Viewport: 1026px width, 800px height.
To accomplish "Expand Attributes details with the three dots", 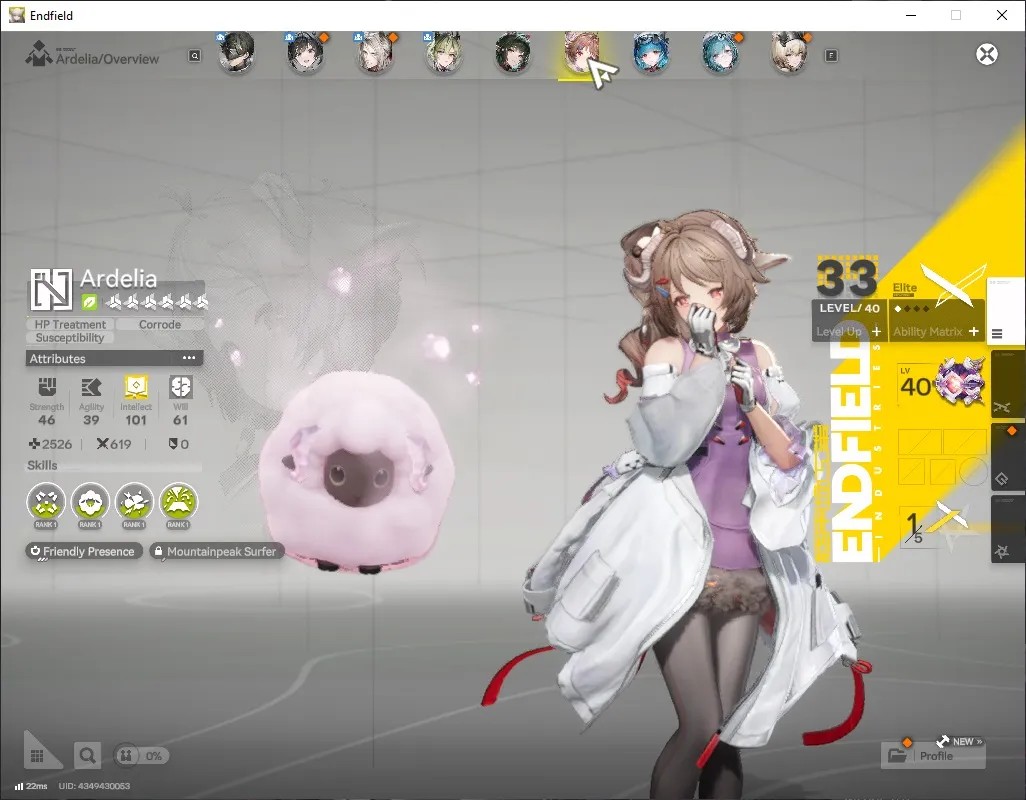I will click(x=189, y=358).
